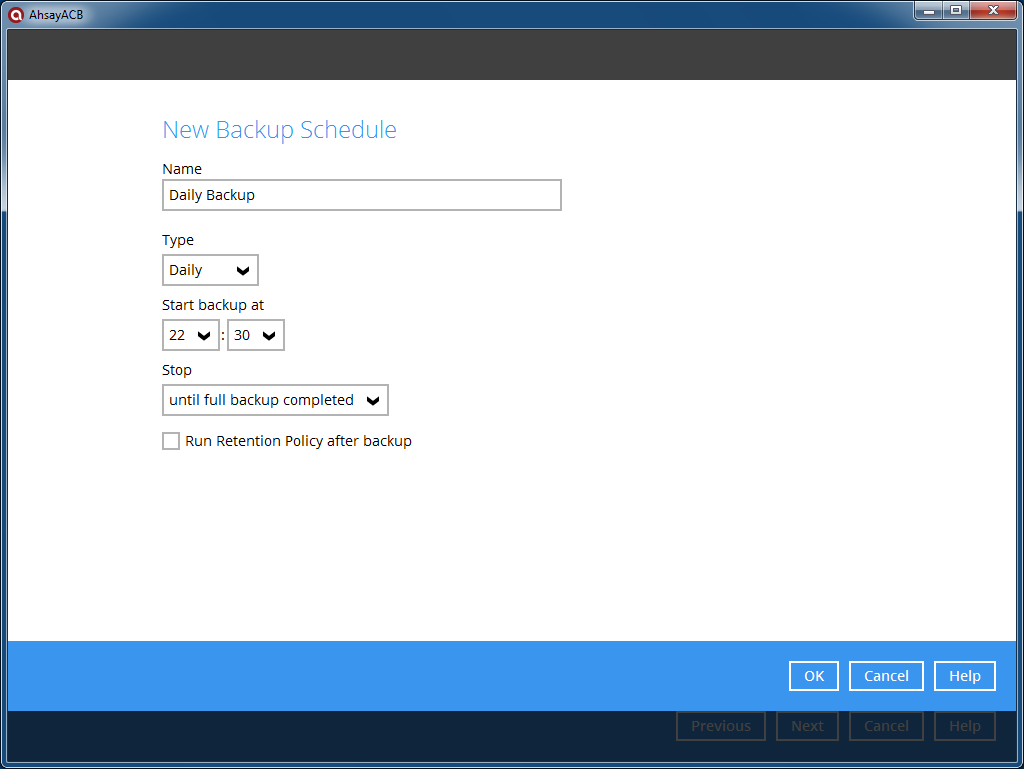Minimize the AhsayACB window
The width and height of the screenshot is (1024, 769).
pyautogui.click(x=929, y=10)
